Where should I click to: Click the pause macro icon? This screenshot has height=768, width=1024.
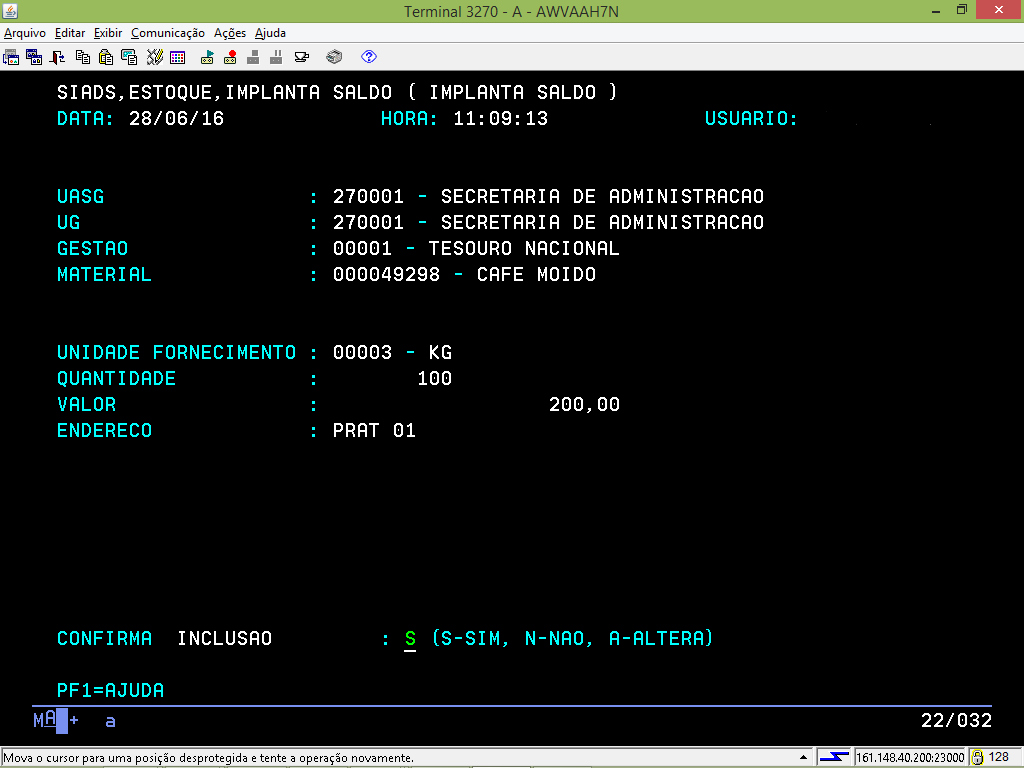[276, 57]
